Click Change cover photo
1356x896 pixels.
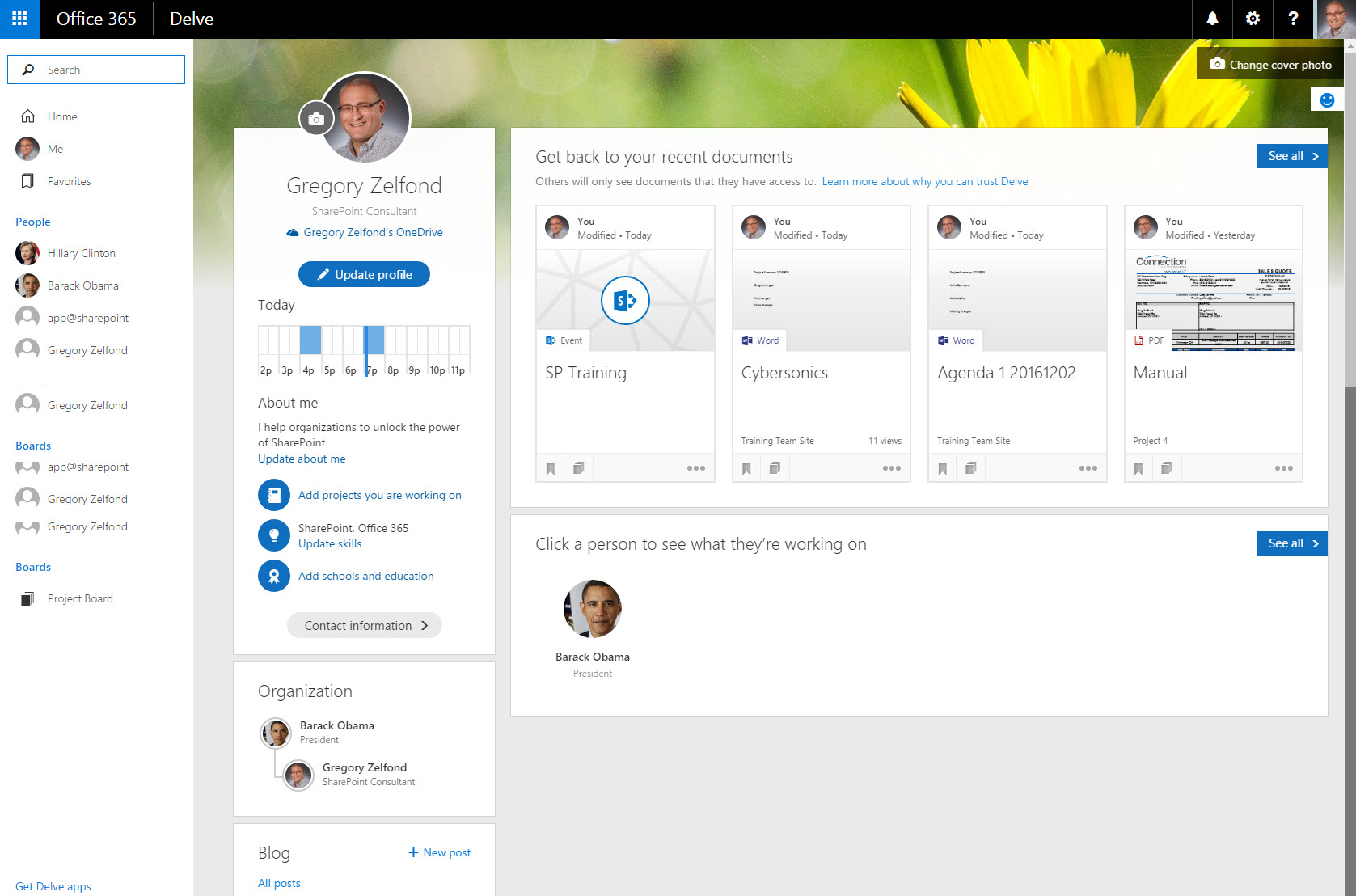coord(1270,64)
